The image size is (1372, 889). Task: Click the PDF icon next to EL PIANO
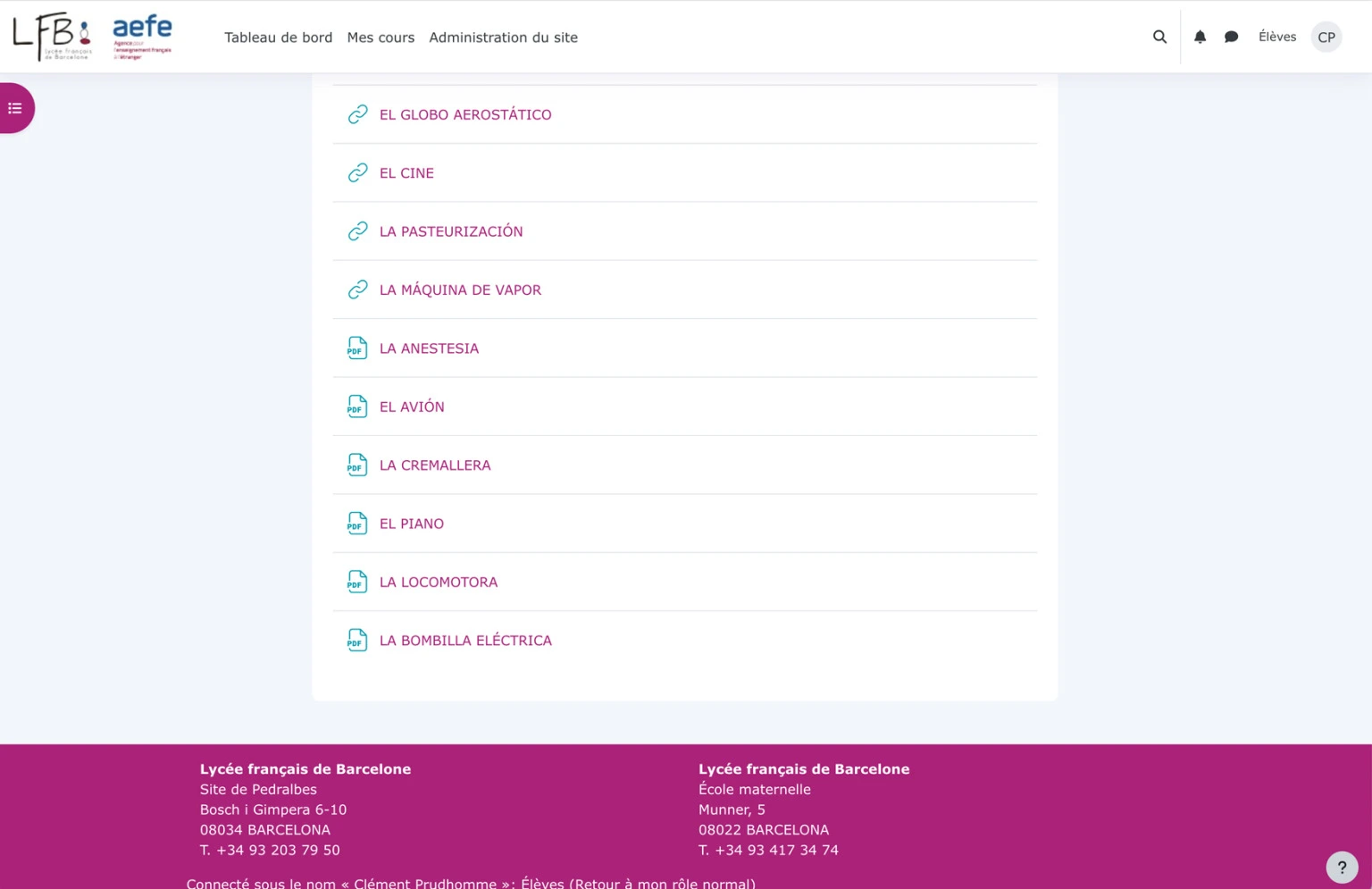pyautogui.click(x=357, y=523)
